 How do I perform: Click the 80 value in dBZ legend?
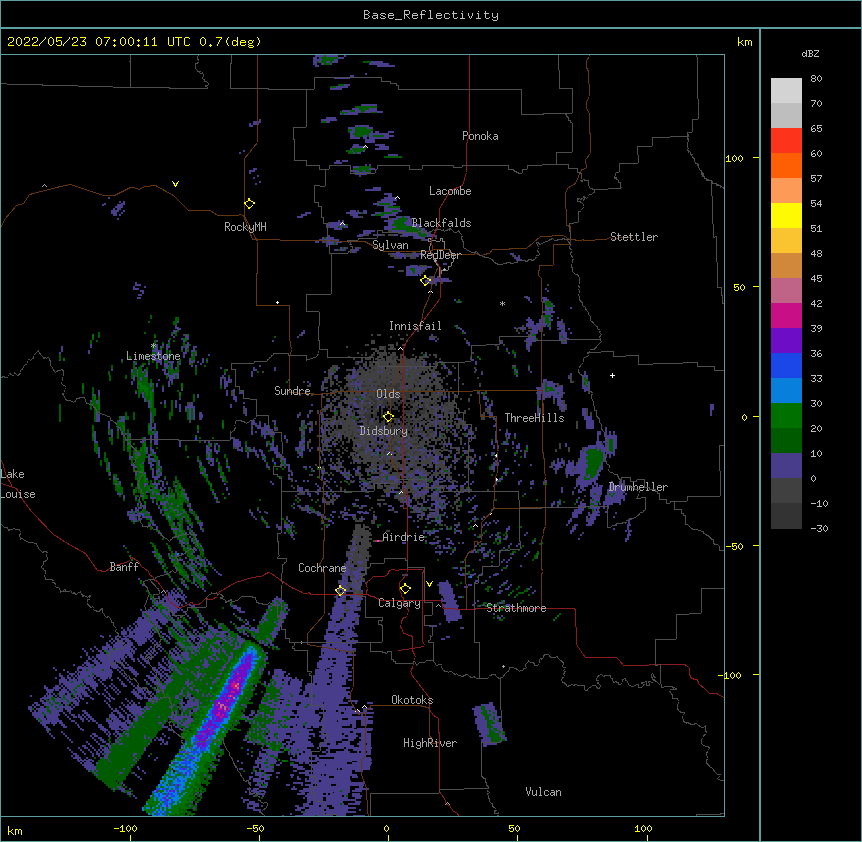pyautogui.click(x=816, y=79)
